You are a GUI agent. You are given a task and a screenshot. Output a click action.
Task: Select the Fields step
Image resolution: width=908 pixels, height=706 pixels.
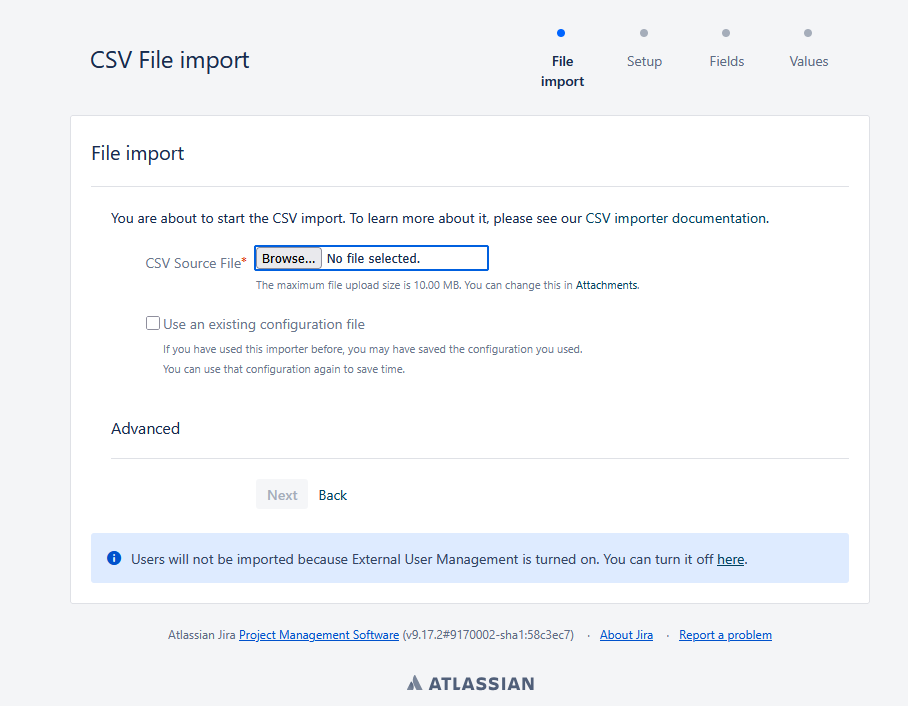[726, 61]
